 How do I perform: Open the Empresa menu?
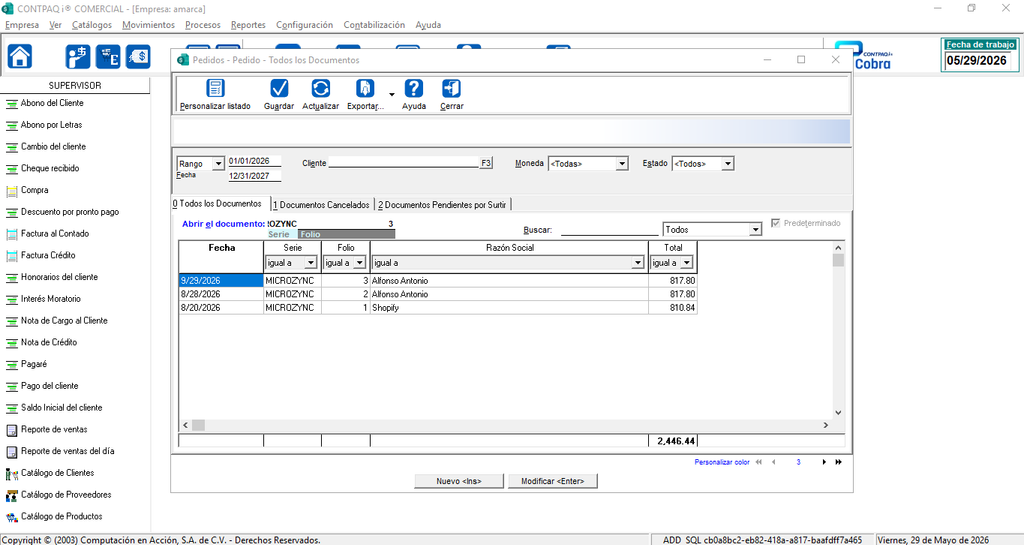tap(22, 25)
